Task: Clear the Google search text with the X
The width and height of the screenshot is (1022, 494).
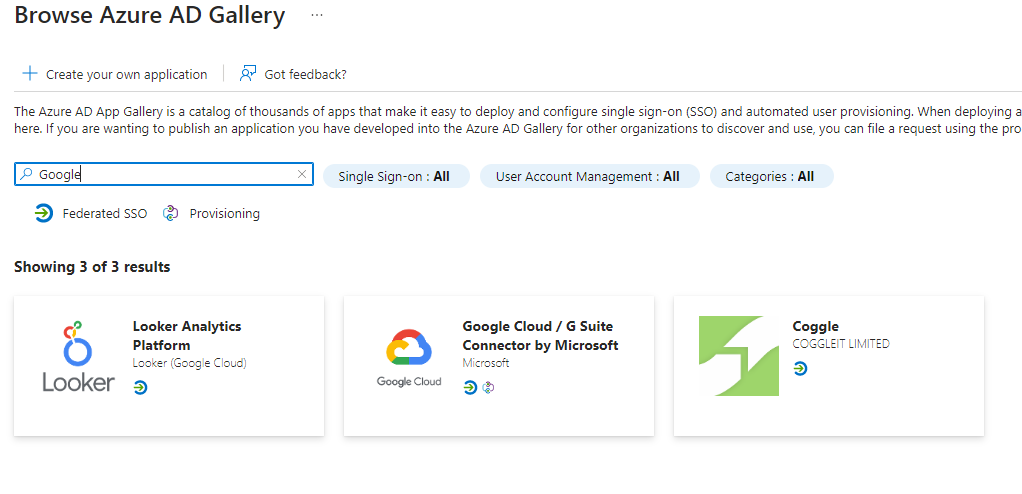Action: [x=302, y=174]
